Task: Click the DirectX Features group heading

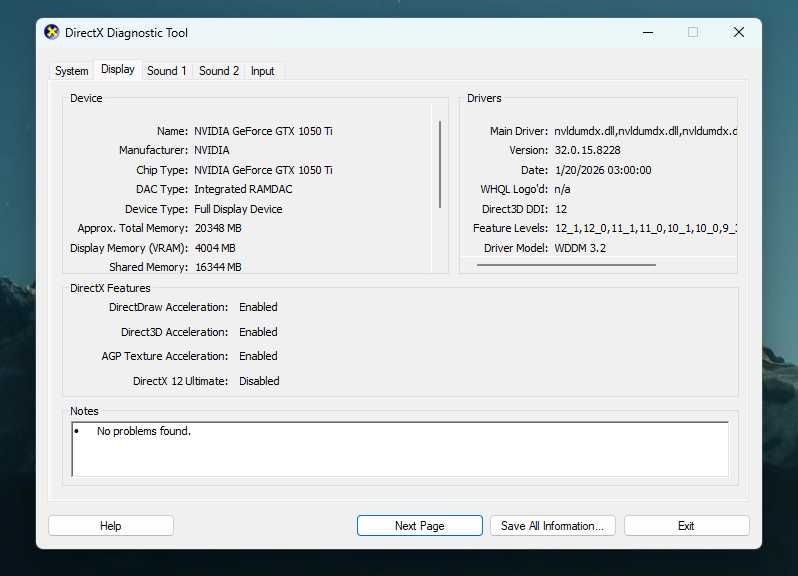Action: pyautogui.click(x=110, y=288)
